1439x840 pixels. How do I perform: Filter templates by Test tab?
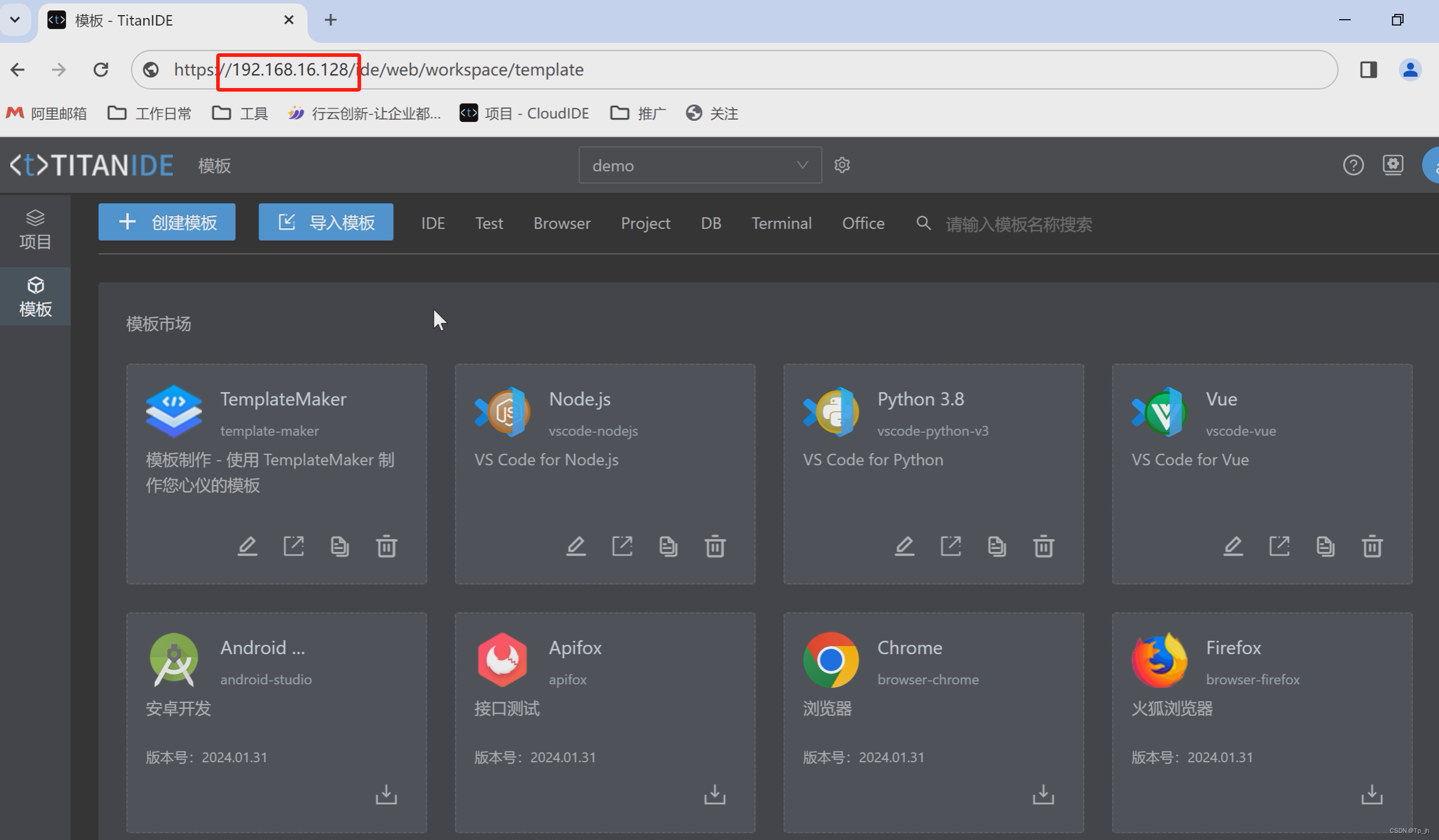489,223
